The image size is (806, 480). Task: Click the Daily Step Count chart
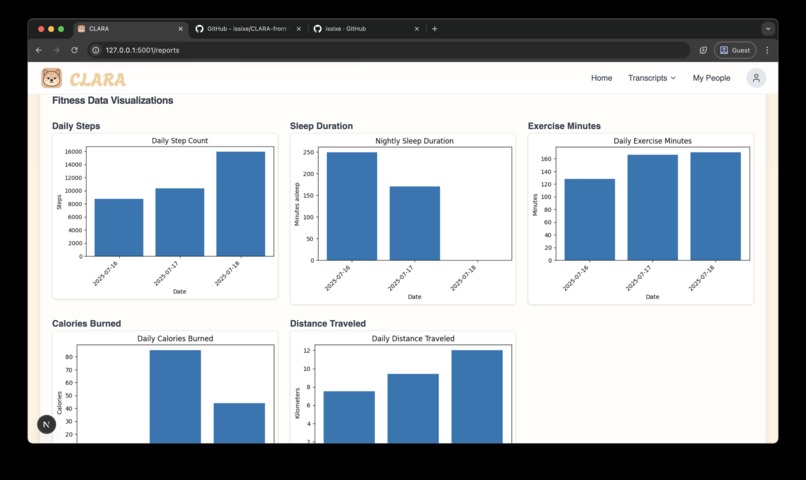point(165,216)
